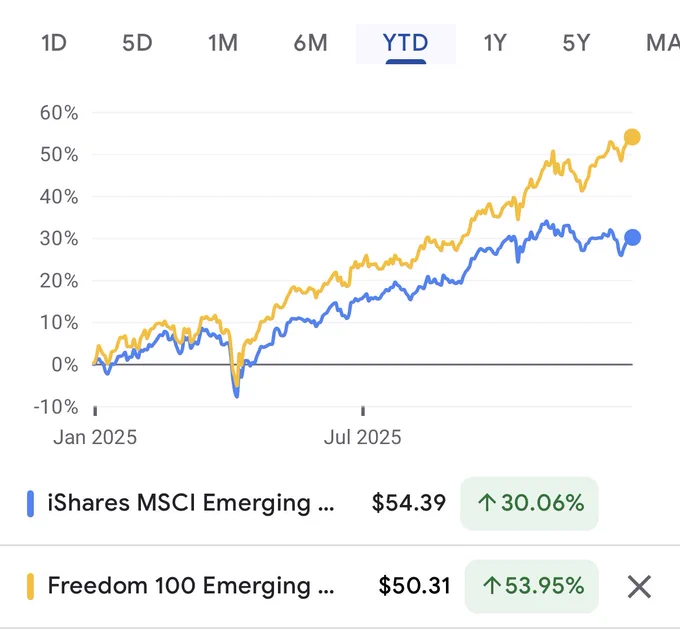Click the 30.06% gain badge
This screenshot has height=634, width=680.
[x=529, y=503]
